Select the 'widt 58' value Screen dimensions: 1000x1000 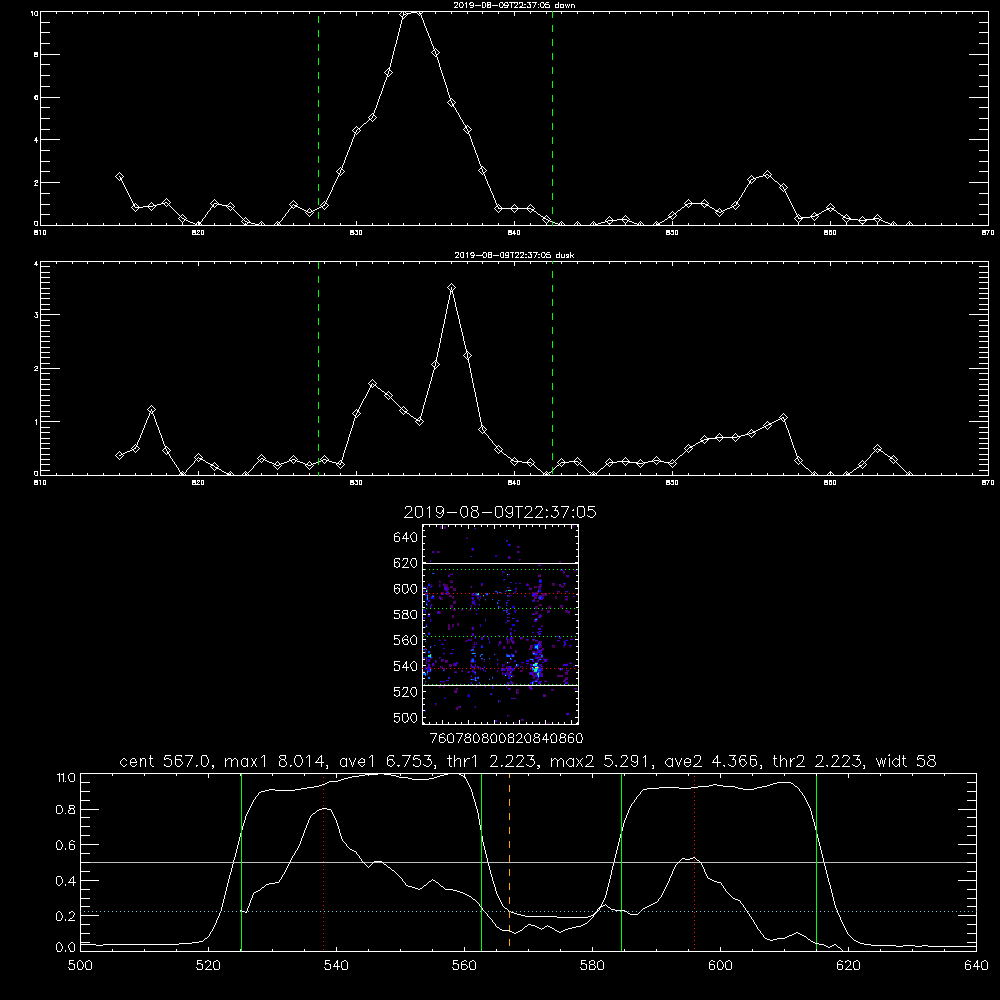[x=906, y=761]
